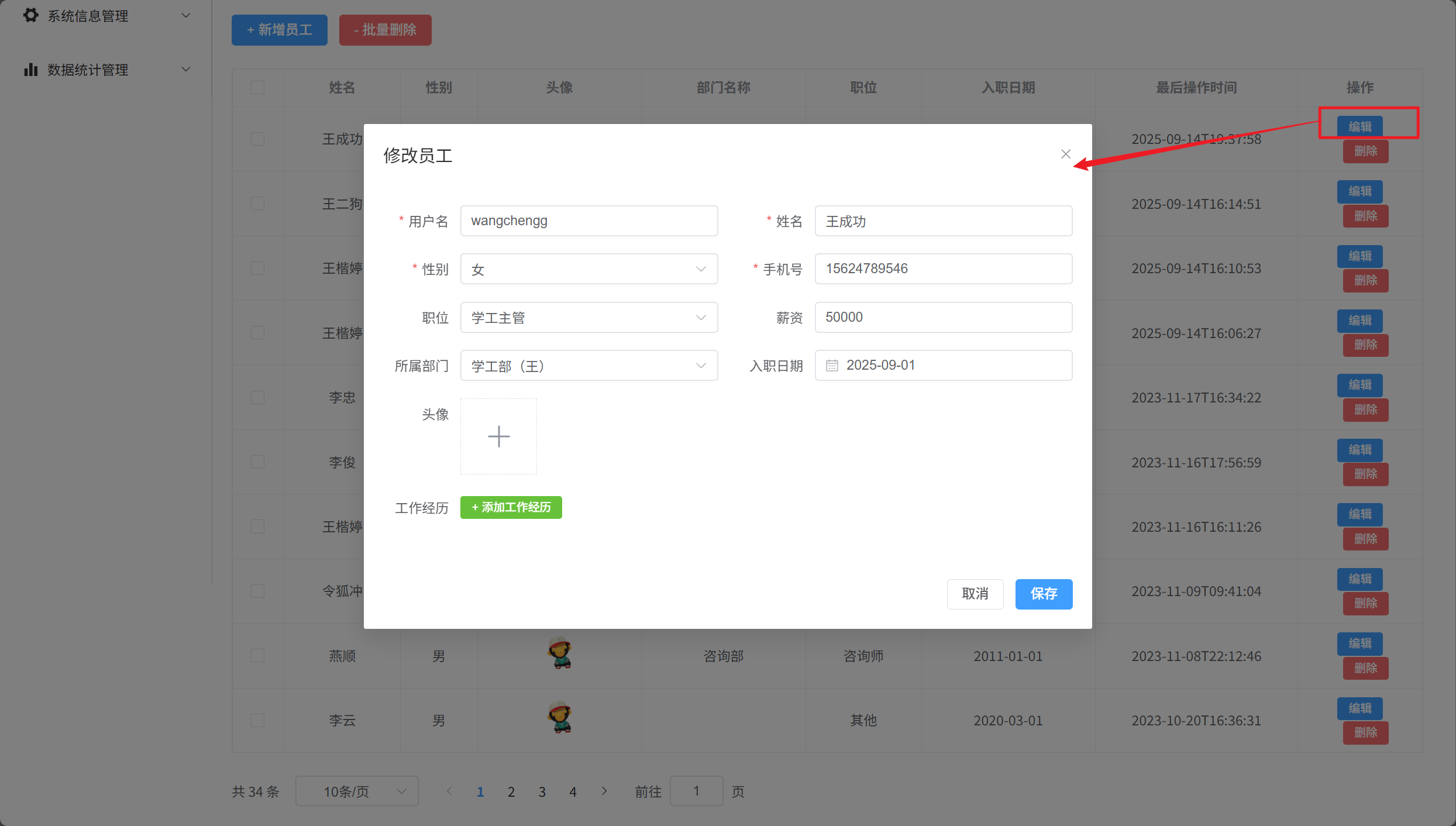Click the gear icon beside 系统信息管理
Screen dimensions: 1456x826
point(31,15)
